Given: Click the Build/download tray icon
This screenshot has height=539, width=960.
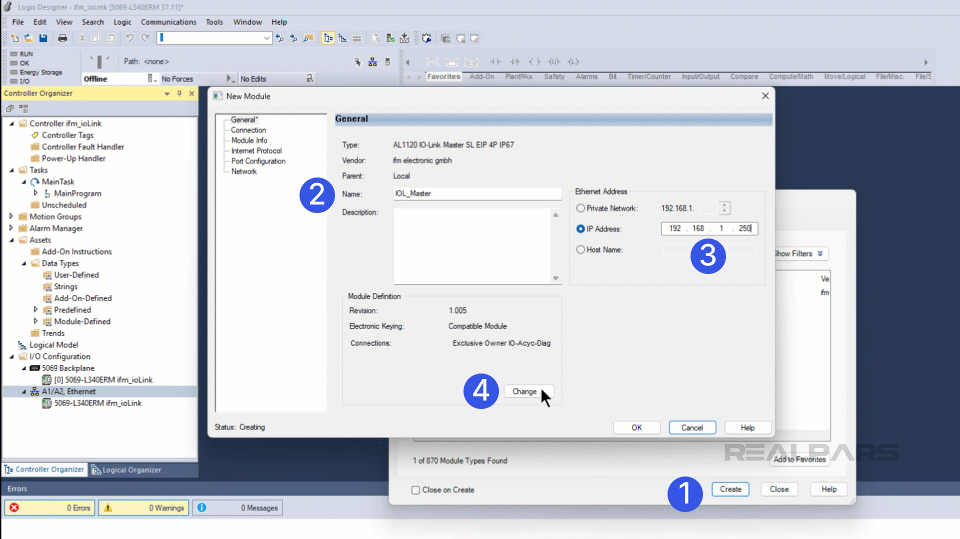Looking at the screenshot, I should [405, 38].
